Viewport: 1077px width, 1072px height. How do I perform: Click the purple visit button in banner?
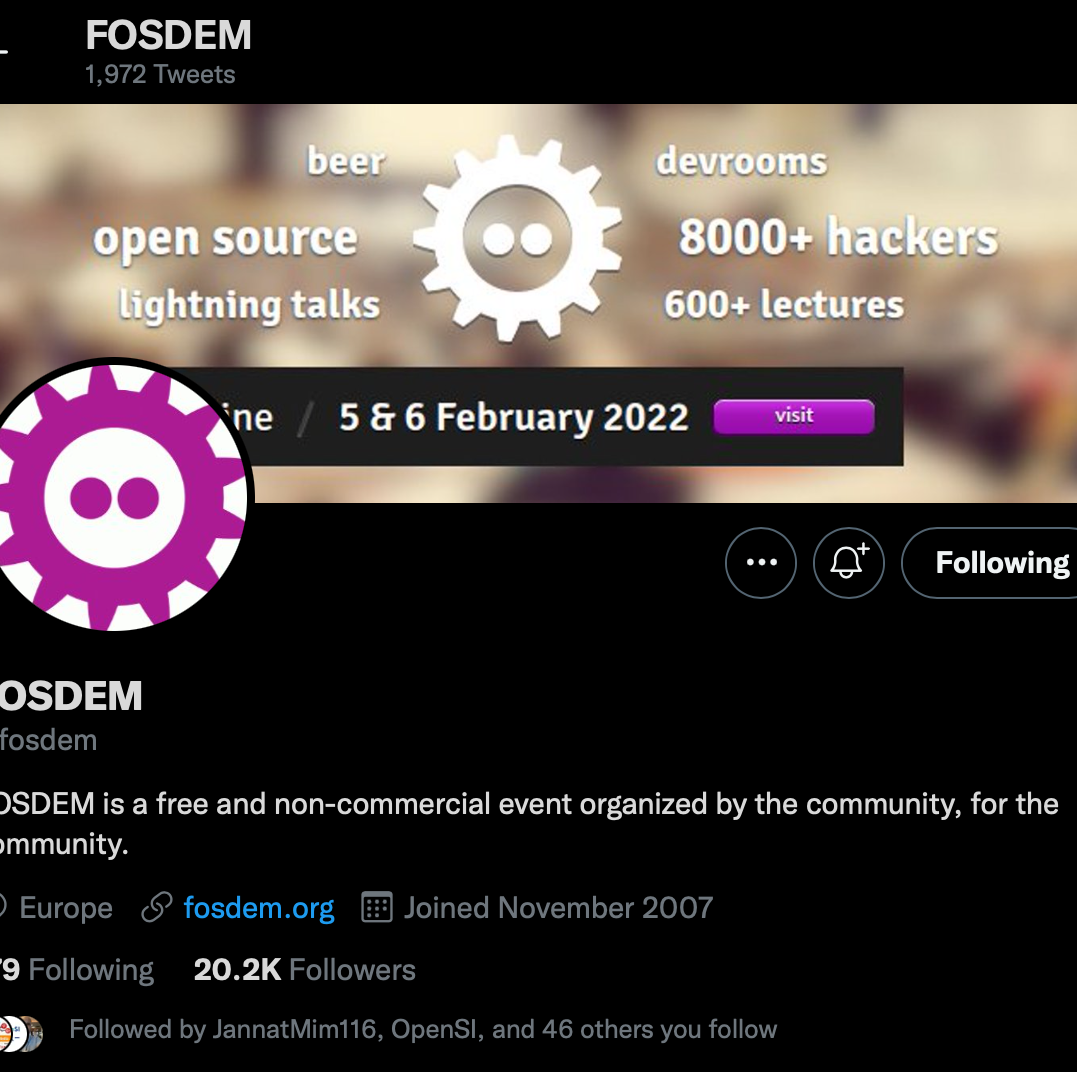[x=794, y=416]
